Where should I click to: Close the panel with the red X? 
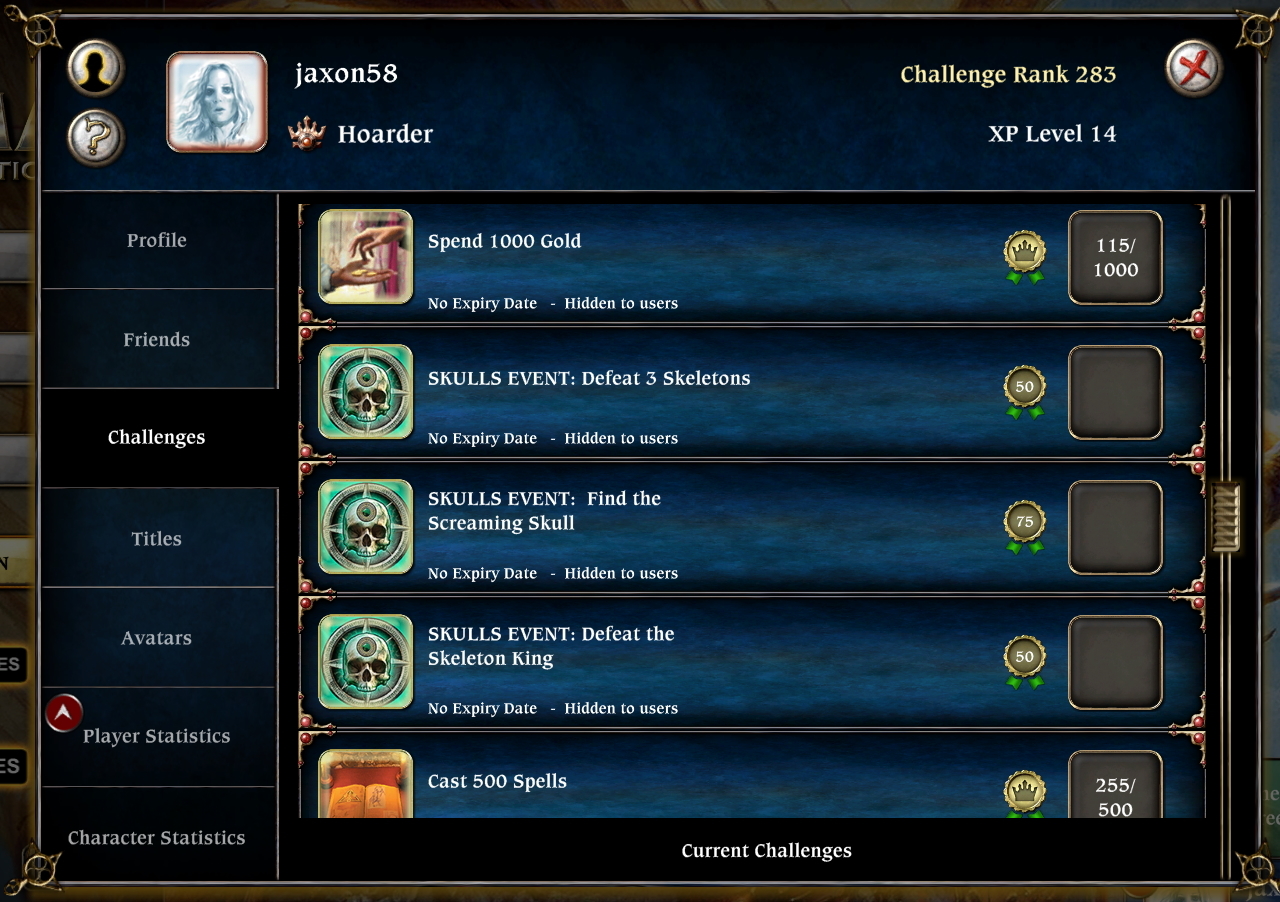pos(1194,68)
